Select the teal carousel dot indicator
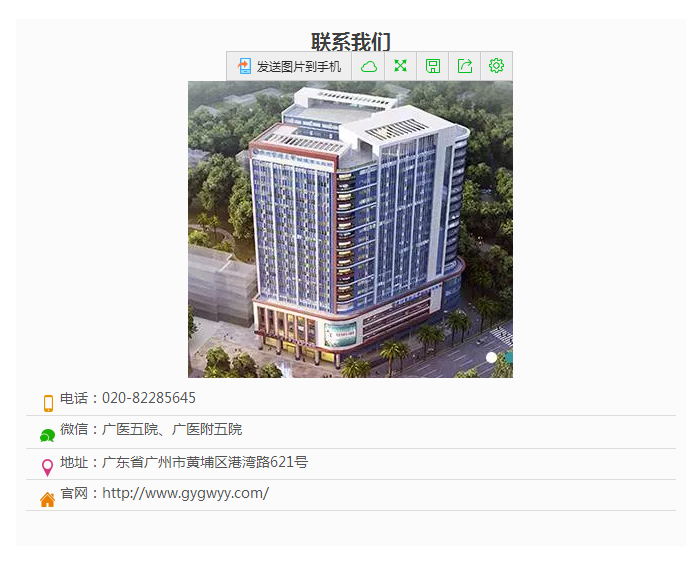Image resolution: width=696 pixels, height=568 pixels. point(509,358)
